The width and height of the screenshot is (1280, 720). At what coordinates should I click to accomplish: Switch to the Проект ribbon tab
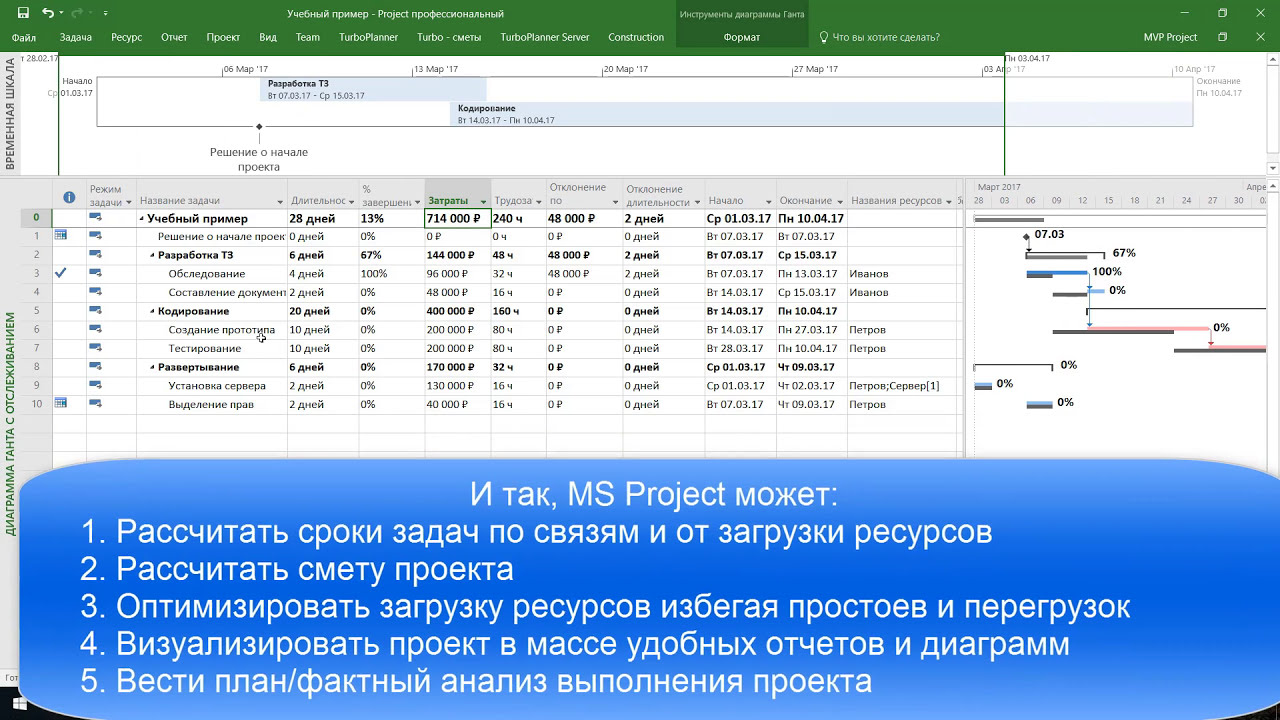click(x=223, y=37)
